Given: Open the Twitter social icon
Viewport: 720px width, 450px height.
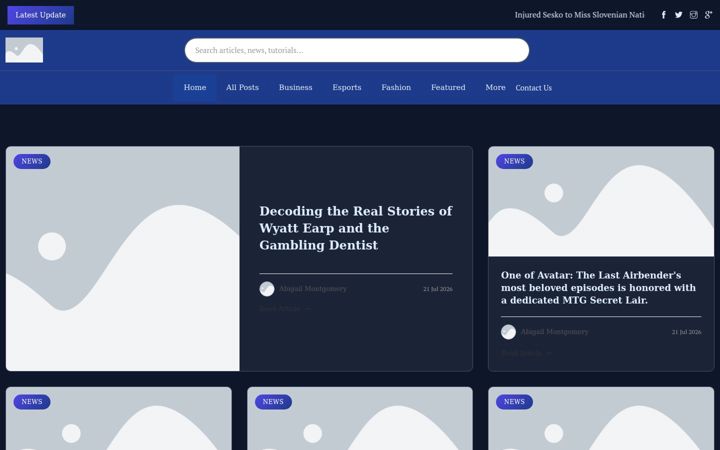Looking at the screenshot, I should (679, 15).
